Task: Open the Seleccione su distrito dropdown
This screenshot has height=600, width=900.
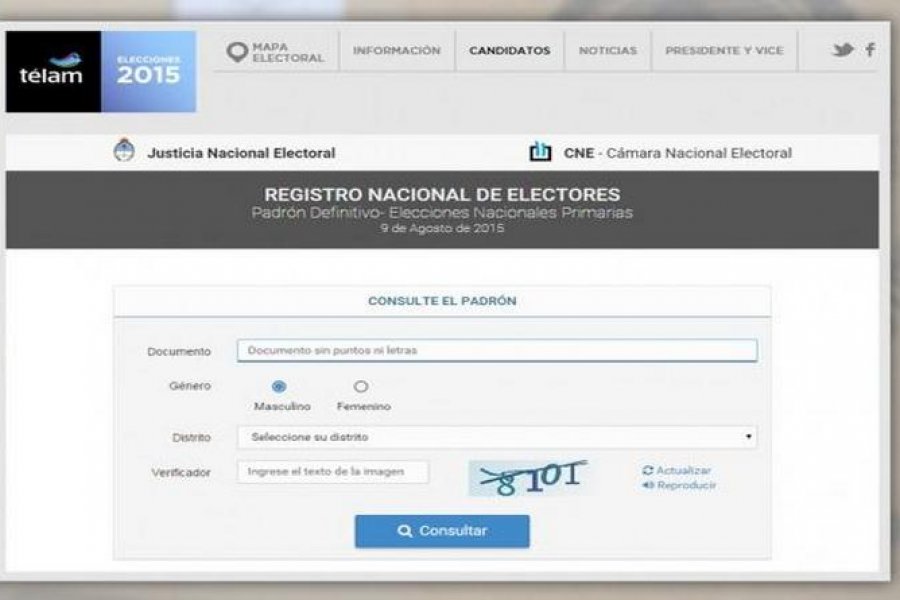Action: [x=497, y=438]
